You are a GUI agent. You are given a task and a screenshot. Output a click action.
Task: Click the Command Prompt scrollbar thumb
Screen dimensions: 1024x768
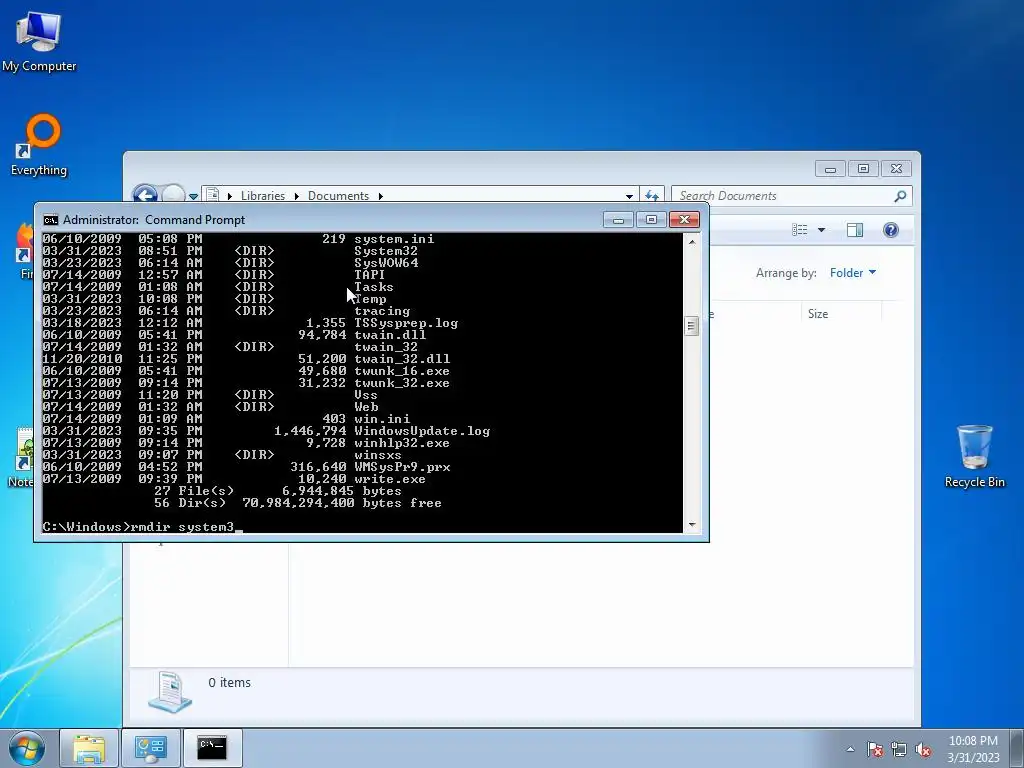(x=692, y=325)
